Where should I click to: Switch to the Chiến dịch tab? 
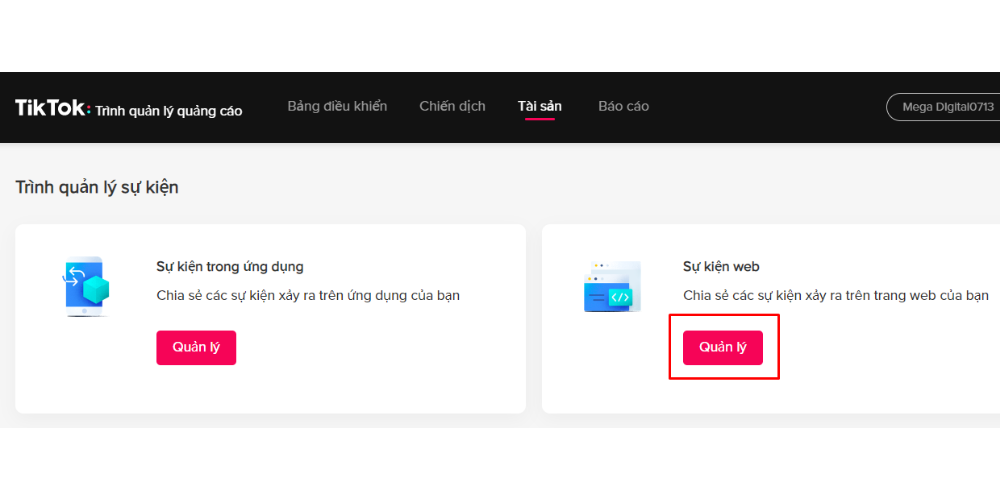point(452,107)
